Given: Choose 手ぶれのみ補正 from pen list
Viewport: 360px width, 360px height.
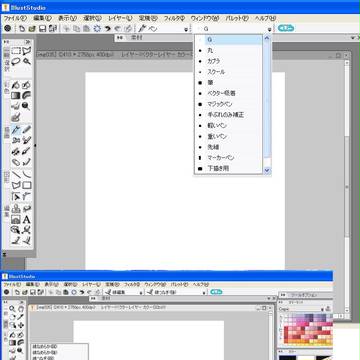Looking at the screenshot, I should click(228, 115).
